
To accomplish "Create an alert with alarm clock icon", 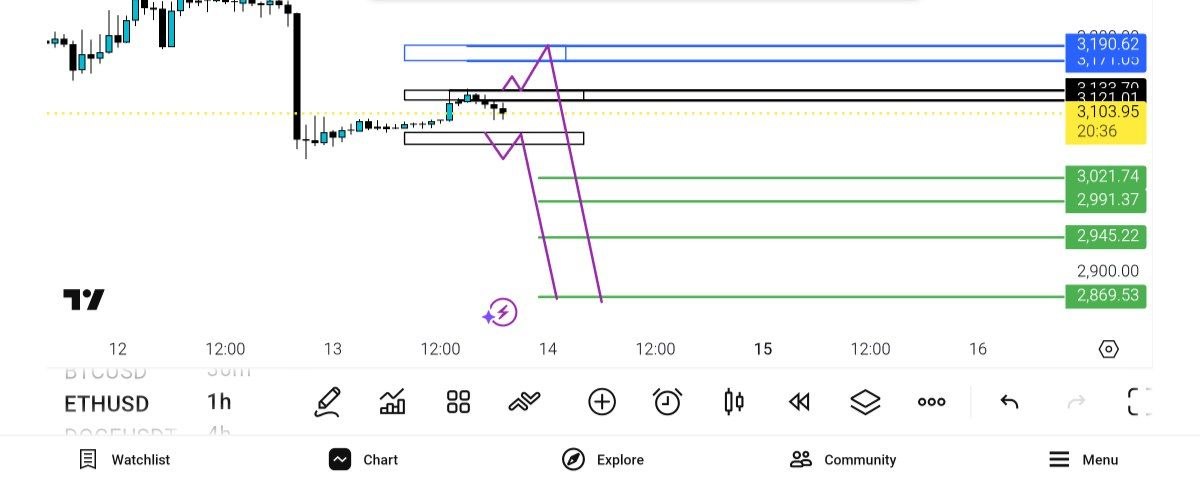I will [667, 402].
